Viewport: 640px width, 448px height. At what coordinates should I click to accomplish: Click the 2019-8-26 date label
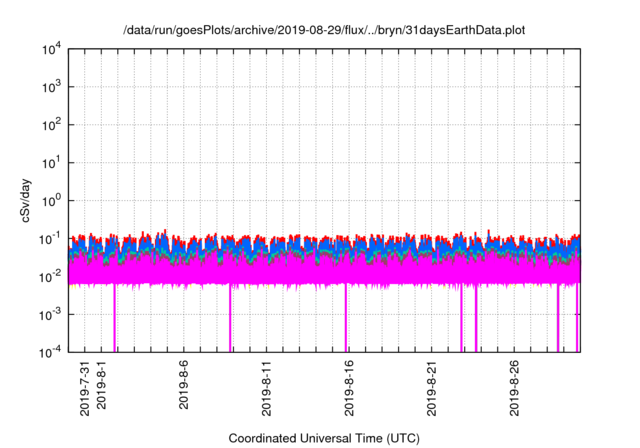tap(514, 388)
